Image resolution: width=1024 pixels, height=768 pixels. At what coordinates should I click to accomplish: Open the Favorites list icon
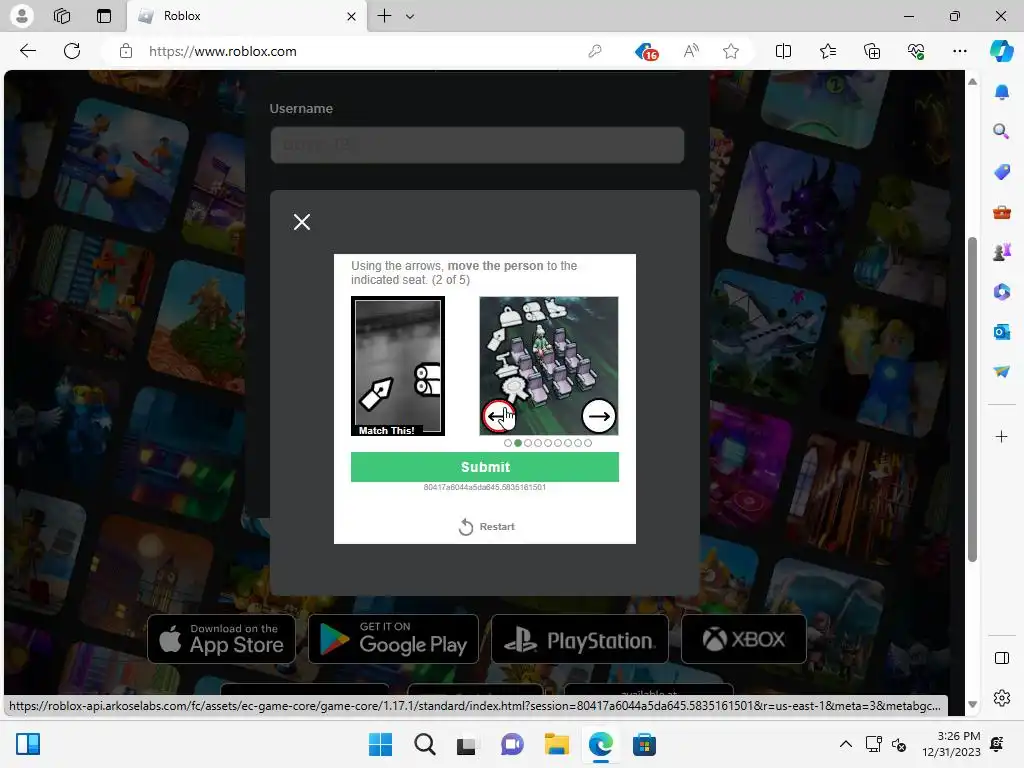pos(827,51)
